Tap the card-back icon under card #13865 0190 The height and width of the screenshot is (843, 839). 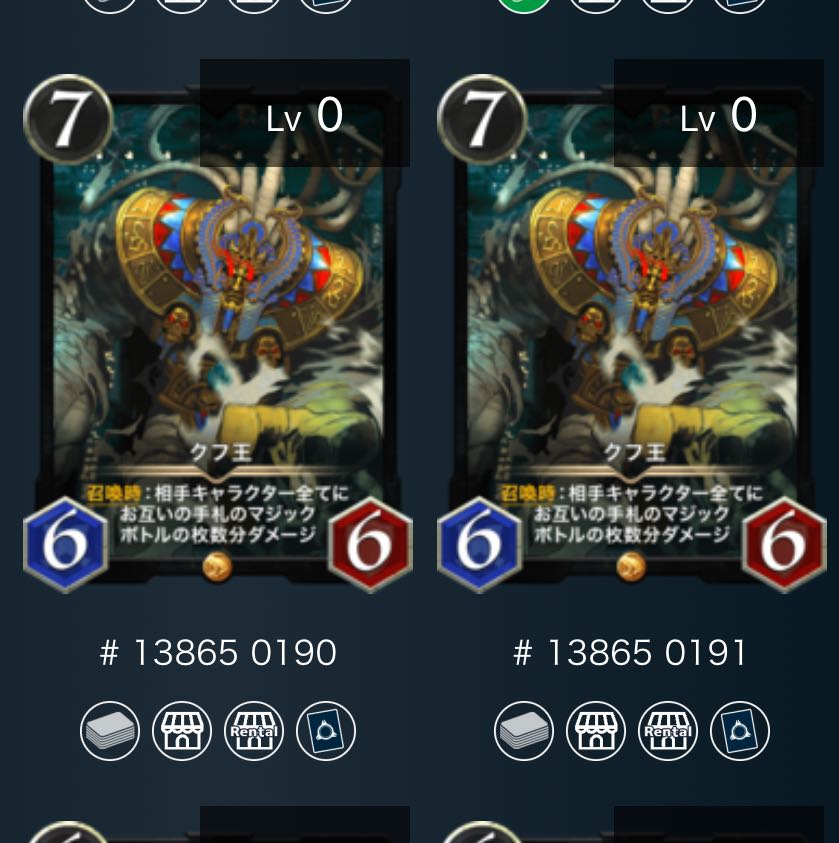tap(326, 731)
